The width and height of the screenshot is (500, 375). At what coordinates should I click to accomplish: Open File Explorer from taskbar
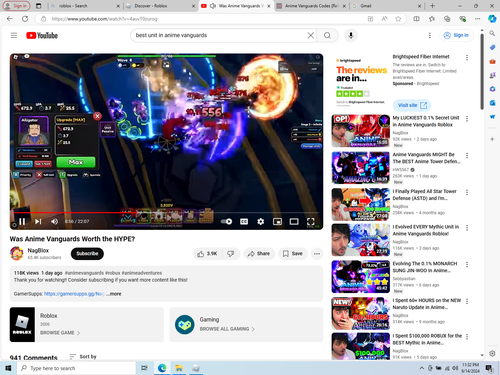[179, 368]
